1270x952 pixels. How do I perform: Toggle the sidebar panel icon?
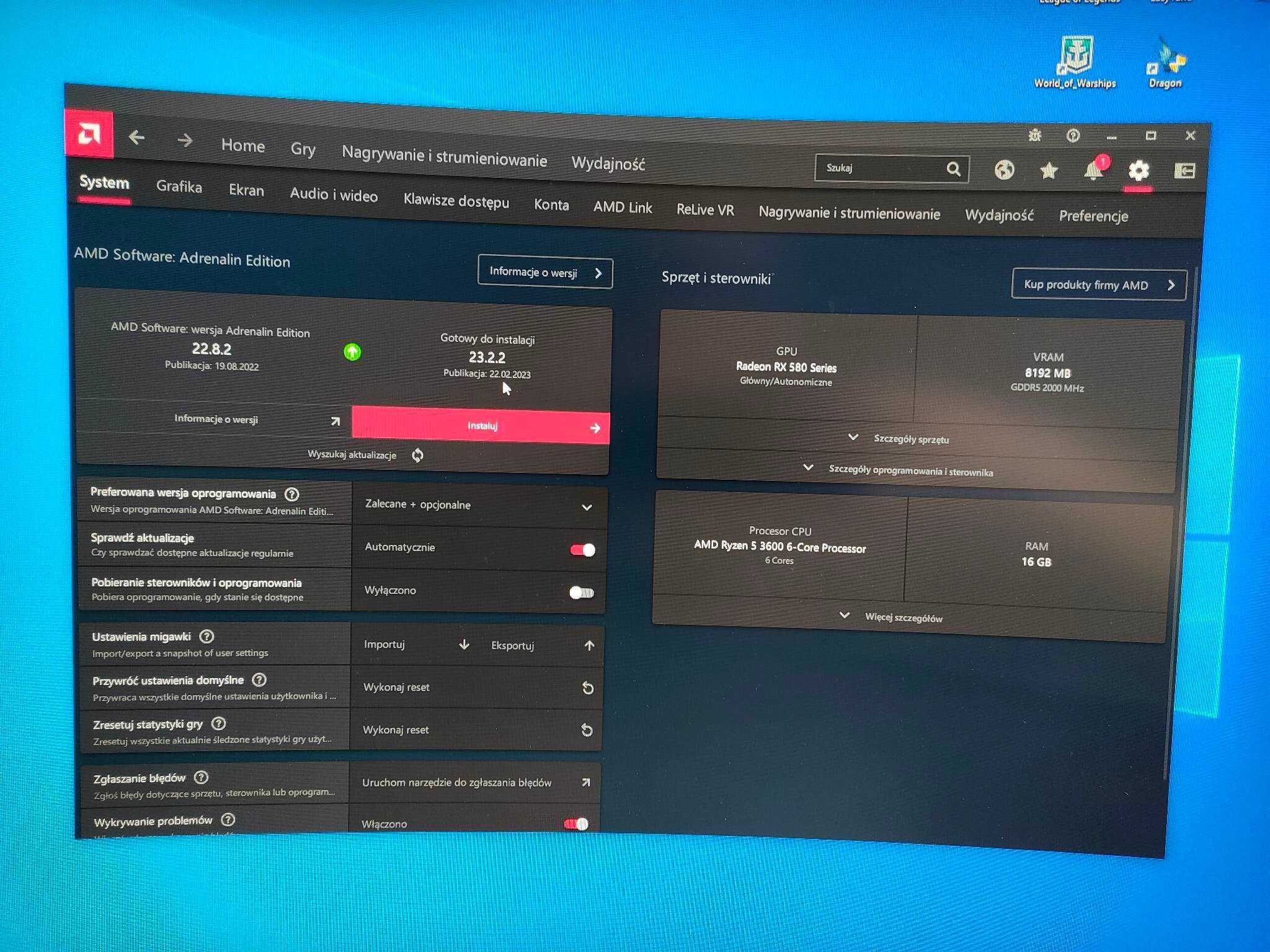1184,170
